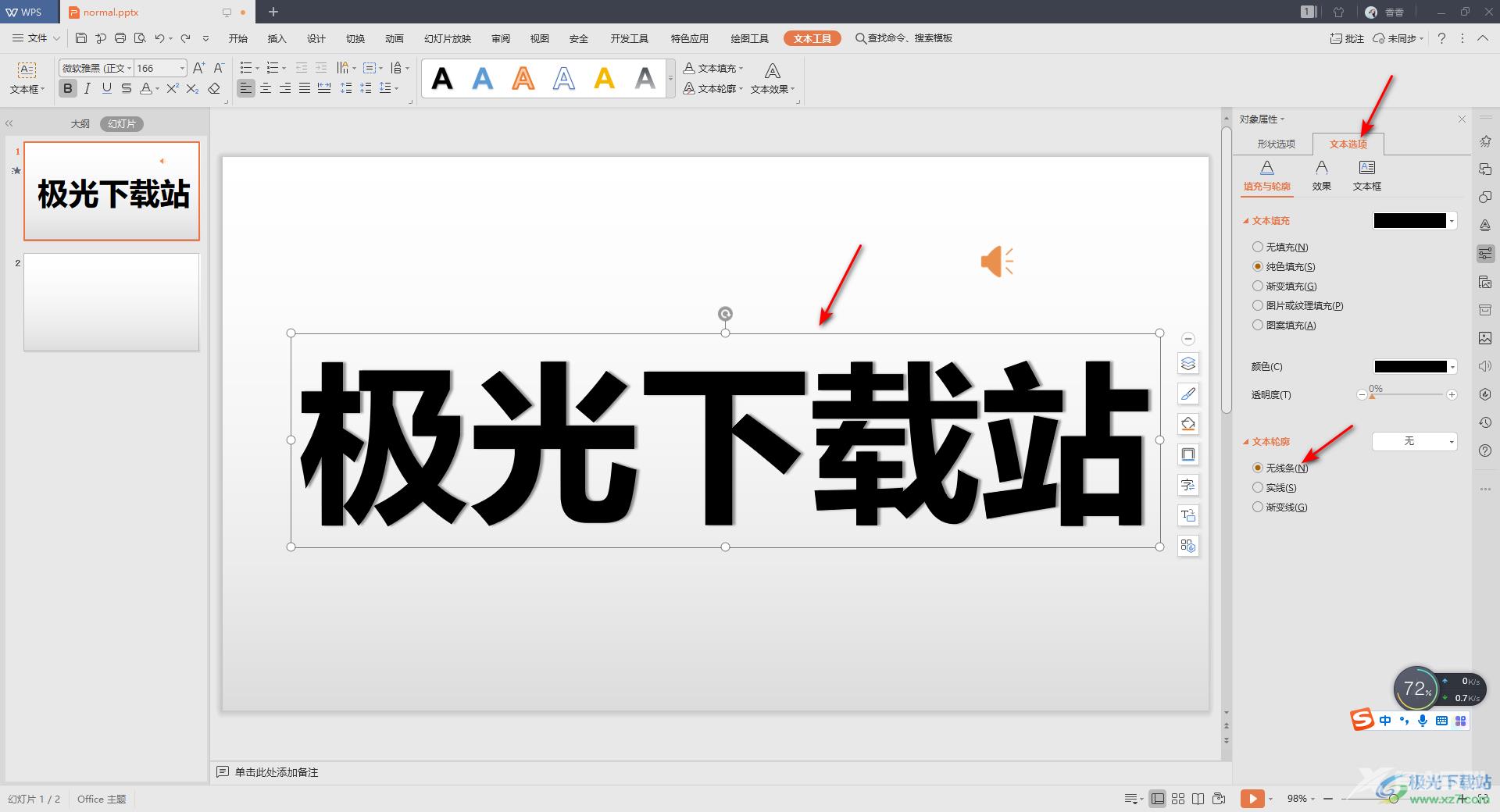Viewport: 1500px width, 812px height.
Task: Click the Text Box (文本框) insert button
Action: 27,79
